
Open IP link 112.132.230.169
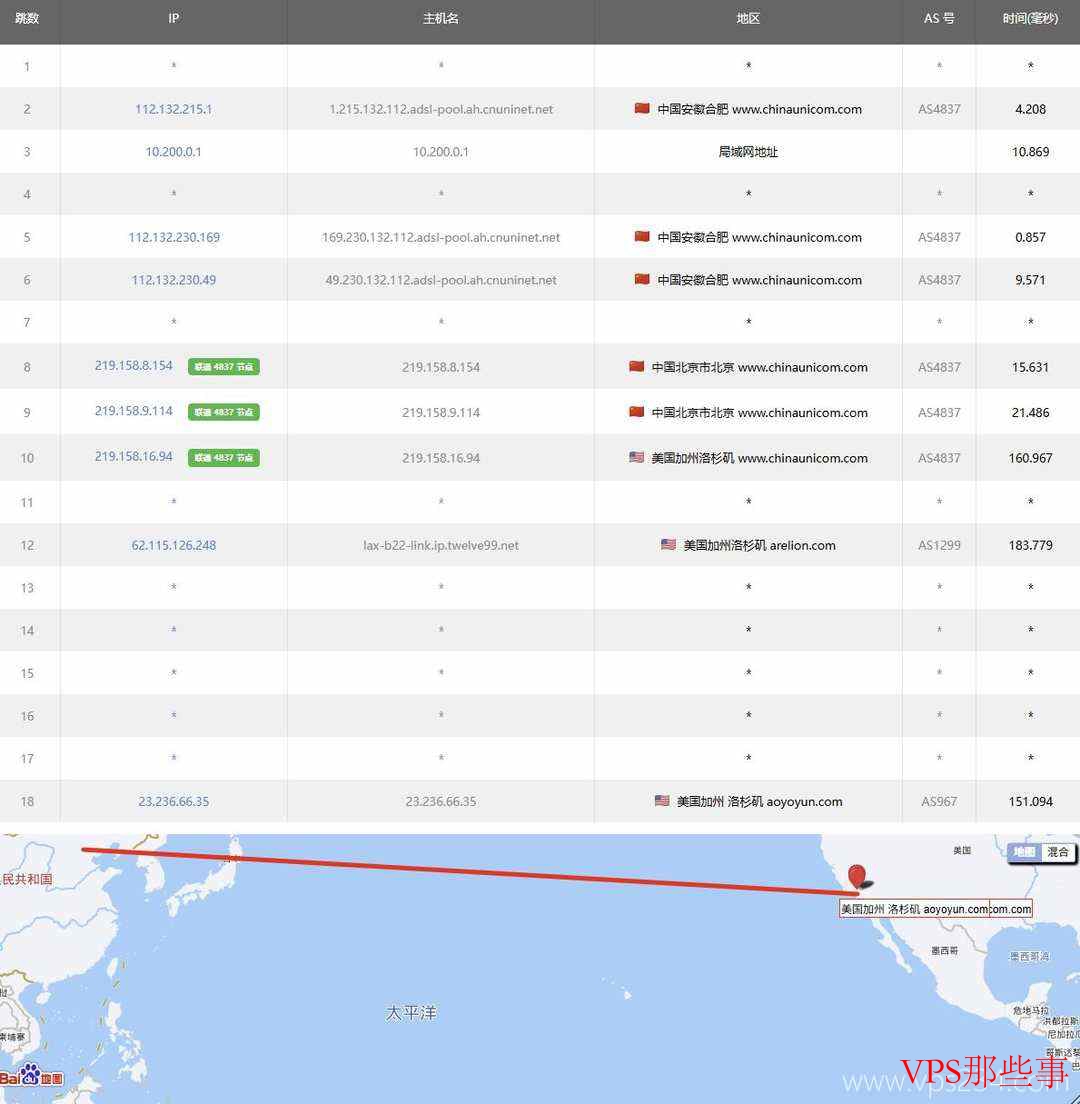point(174,237)
